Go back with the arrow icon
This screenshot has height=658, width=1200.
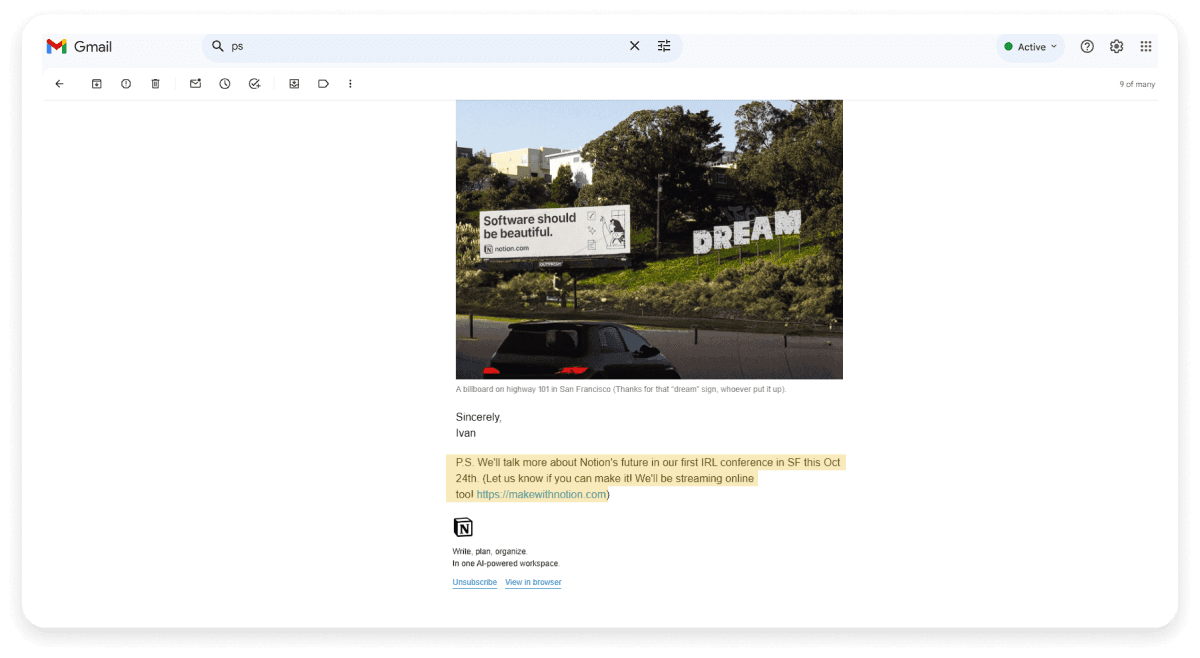coord(59,84)
